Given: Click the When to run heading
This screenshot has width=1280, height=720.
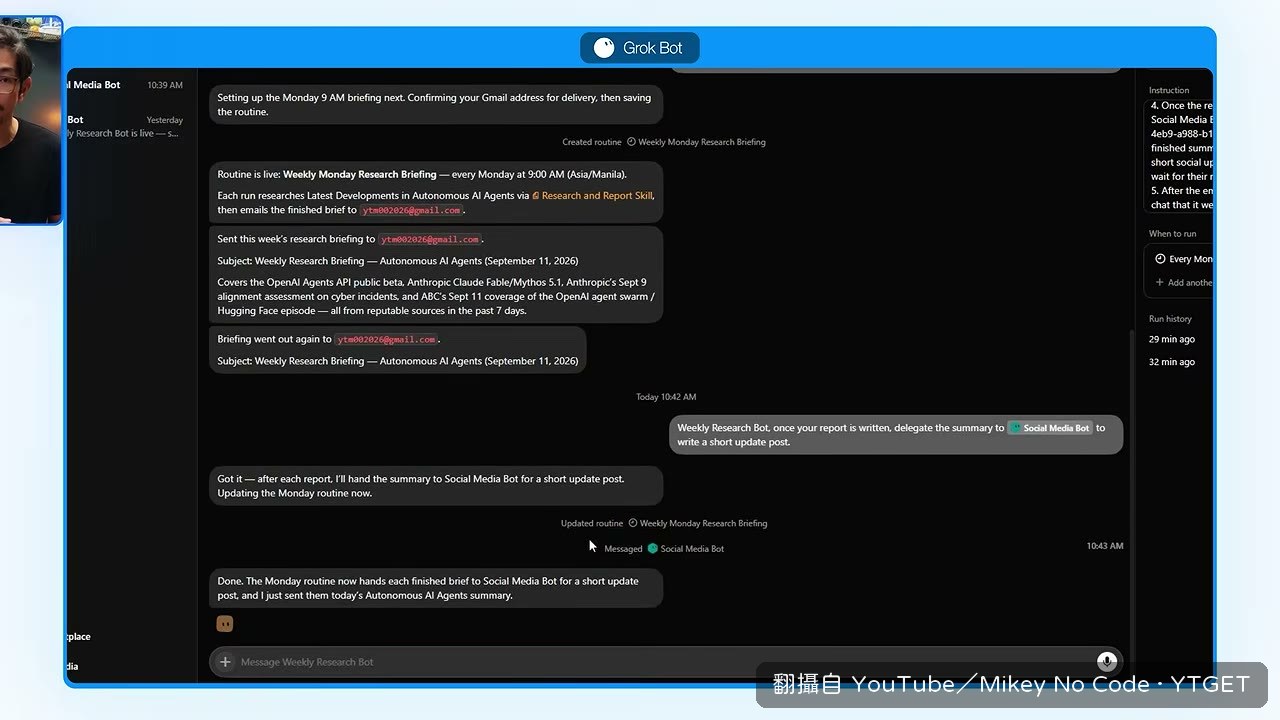Looking at the screenshot, I should click(1172, 234).
